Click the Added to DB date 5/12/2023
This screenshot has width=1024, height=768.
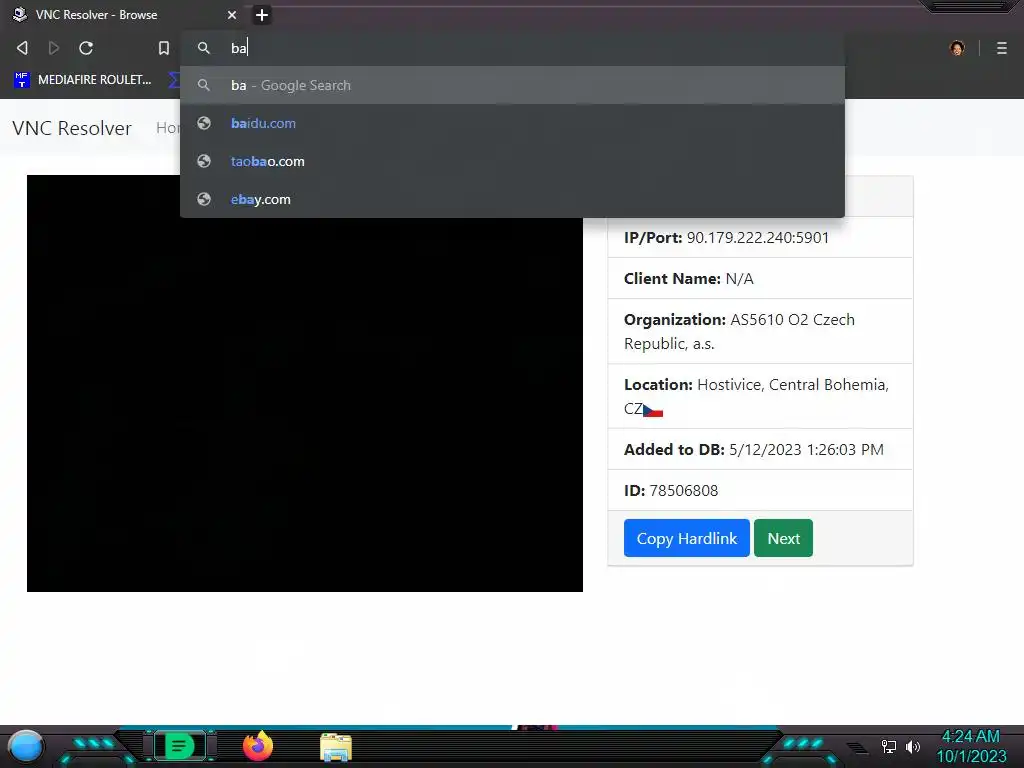806,449
